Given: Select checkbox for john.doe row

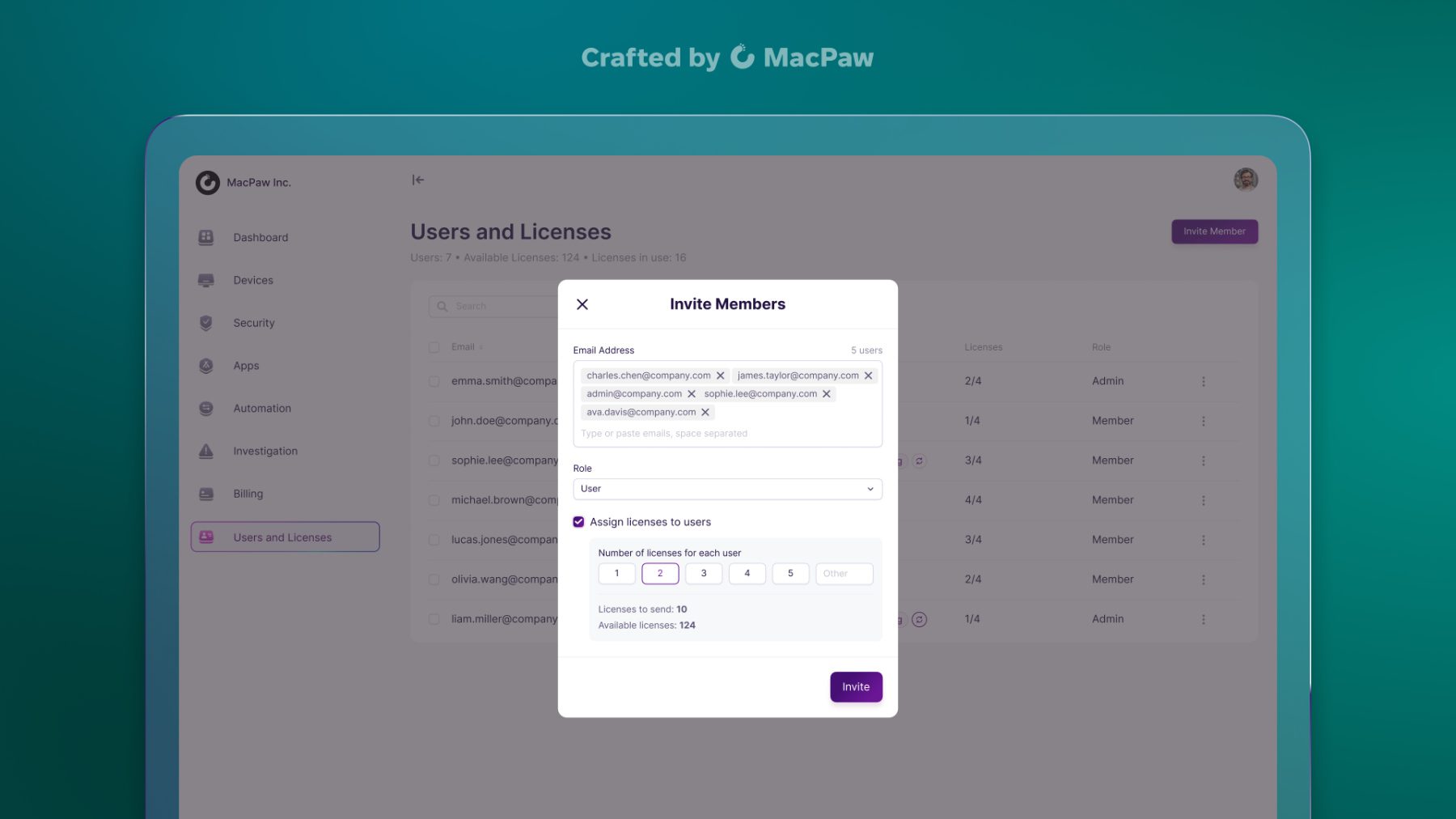Looking at the screenshot, I should (x=434, y=421).
